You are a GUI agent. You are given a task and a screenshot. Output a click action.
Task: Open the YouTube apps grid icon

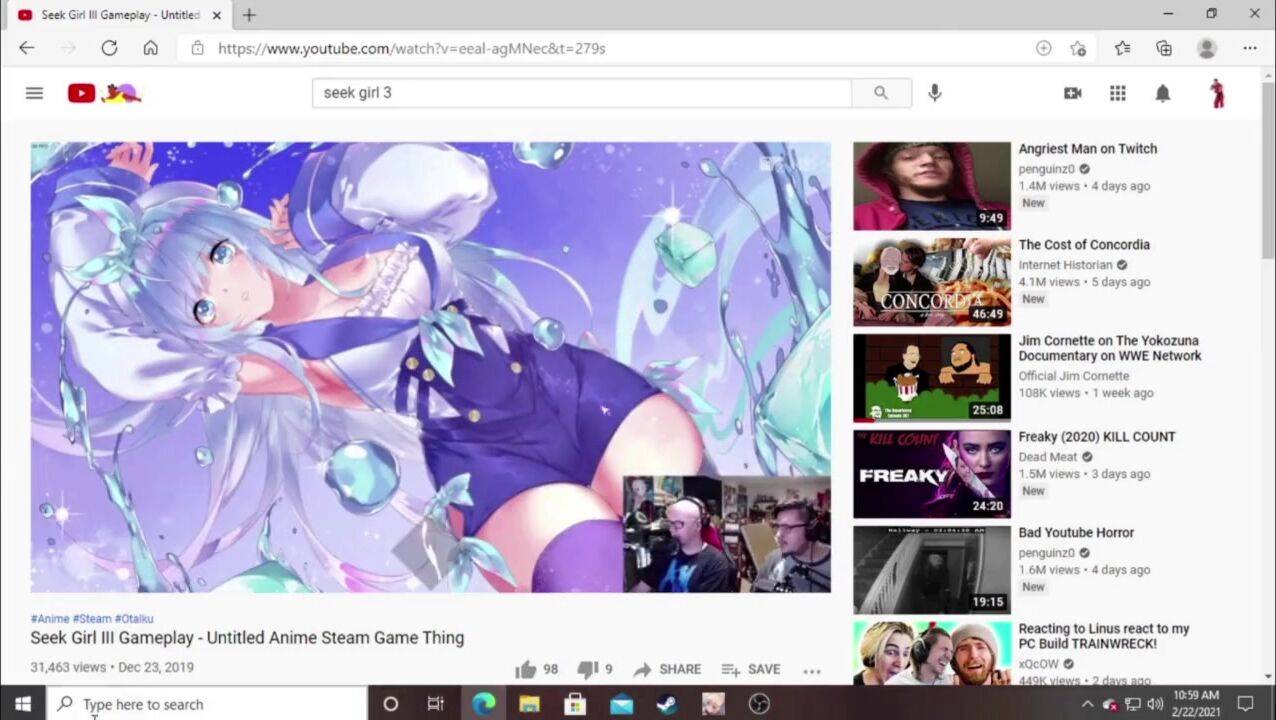(1117, 93)
